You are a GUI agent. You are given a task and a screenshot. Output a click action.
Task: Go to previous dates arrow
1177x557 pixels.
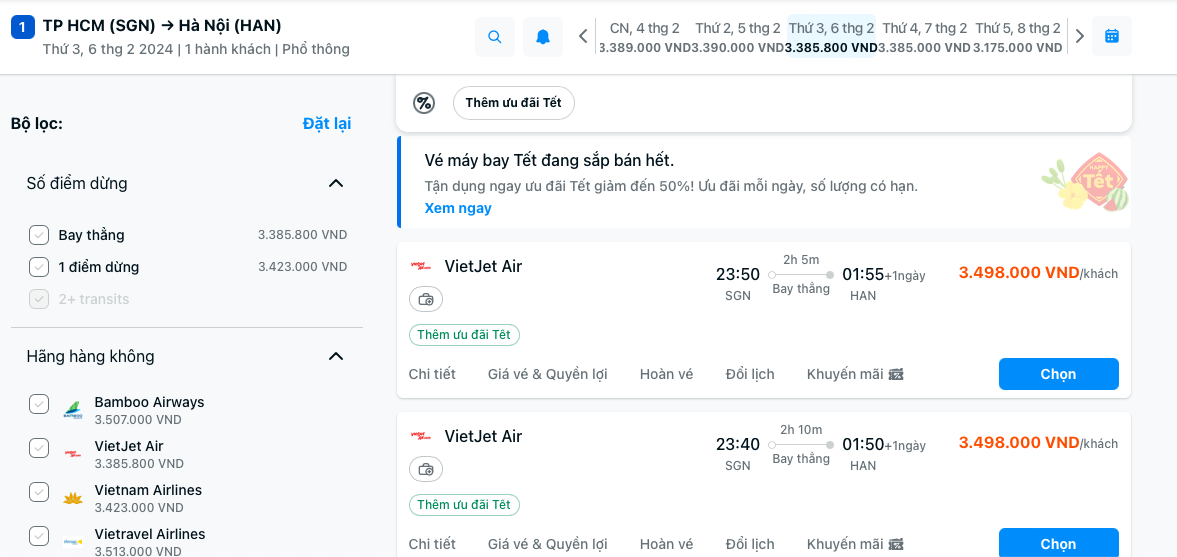[x=584, y=37]
